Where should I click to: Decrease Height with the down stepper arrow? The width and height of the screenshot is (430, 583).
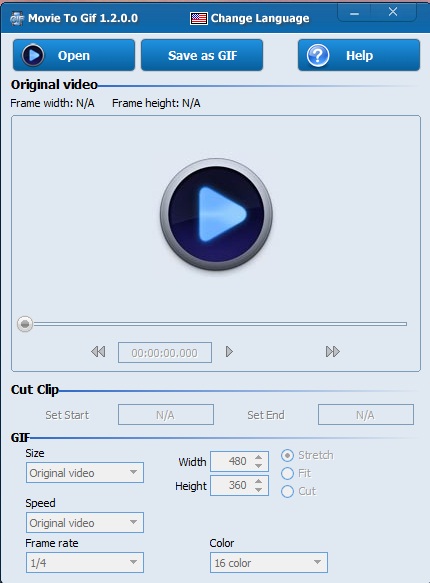click(x=259, y=490)
